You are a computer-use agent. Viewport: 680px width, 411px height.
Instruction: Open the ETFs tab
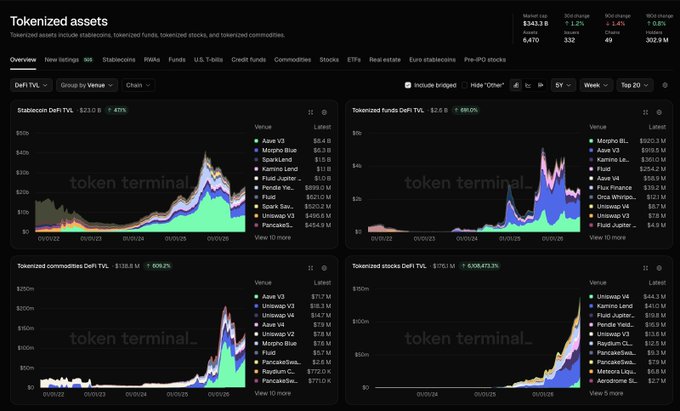[x=354, y=60]
